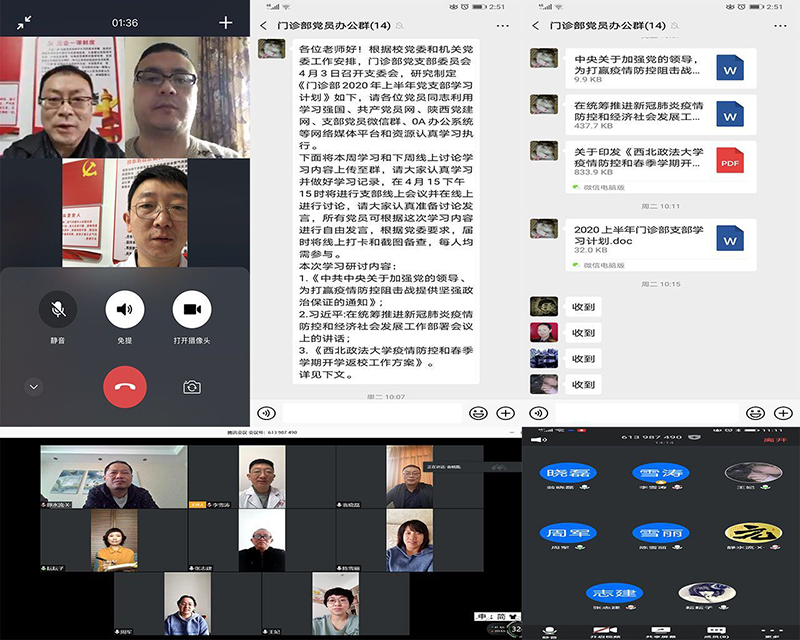Select the 晓磊 participant tile in the meeting
This screenshot has width=800, height=640.
click(x=567, y=474)
